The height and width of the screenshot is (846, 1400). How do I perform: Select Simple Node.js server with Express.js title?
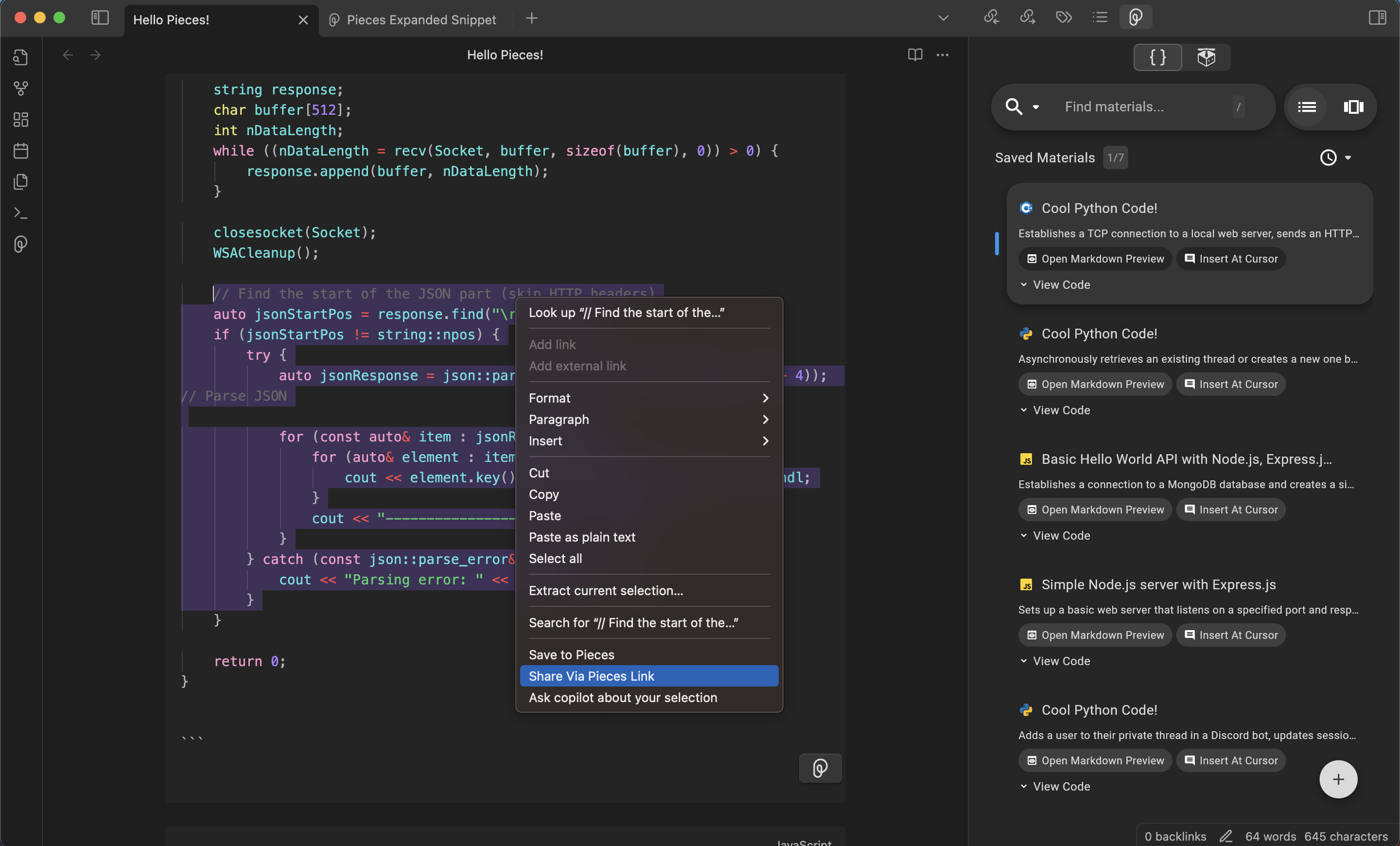[x=1158, y=584]
